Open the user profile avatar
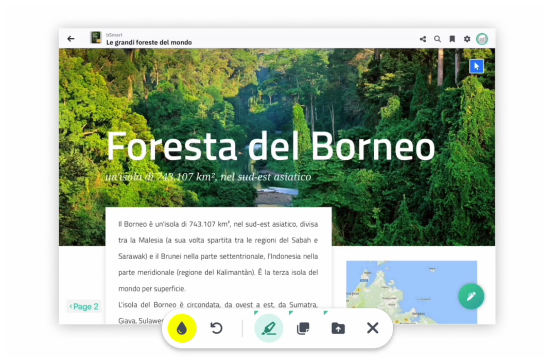This screenshot has width=550, height=363. pyautogui.click(x=482, y=39)
